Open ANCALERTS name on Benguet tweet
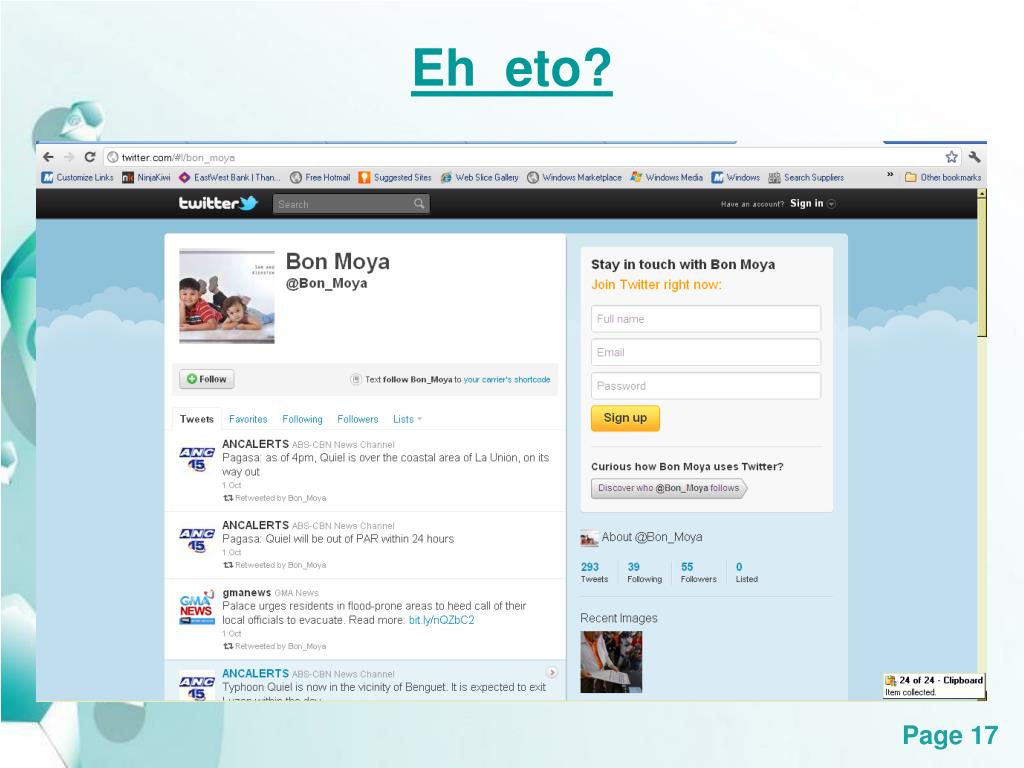This screenshot has height=768, width=1024. (255, 673)
